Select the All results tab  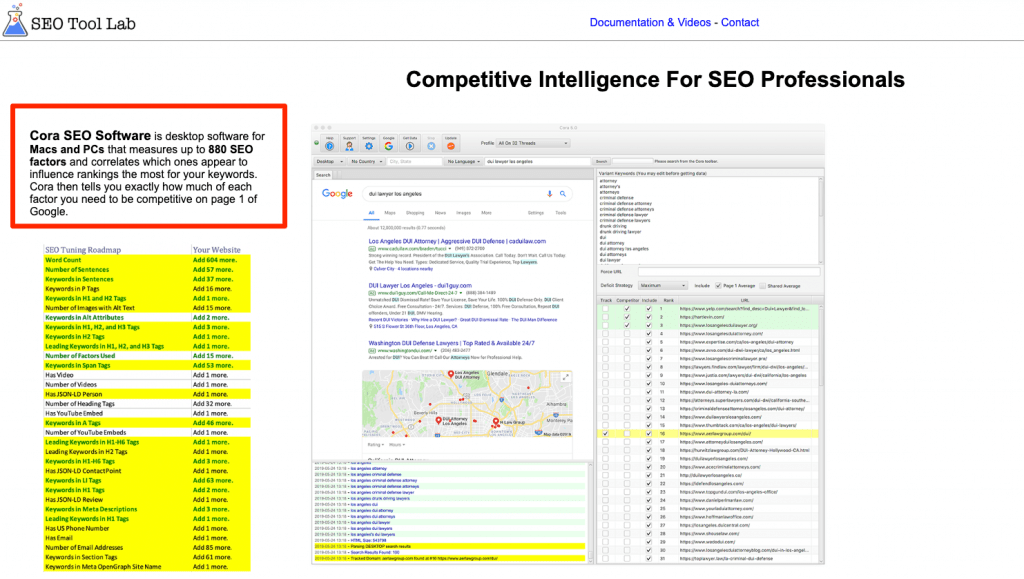click(x=371, y=213)
